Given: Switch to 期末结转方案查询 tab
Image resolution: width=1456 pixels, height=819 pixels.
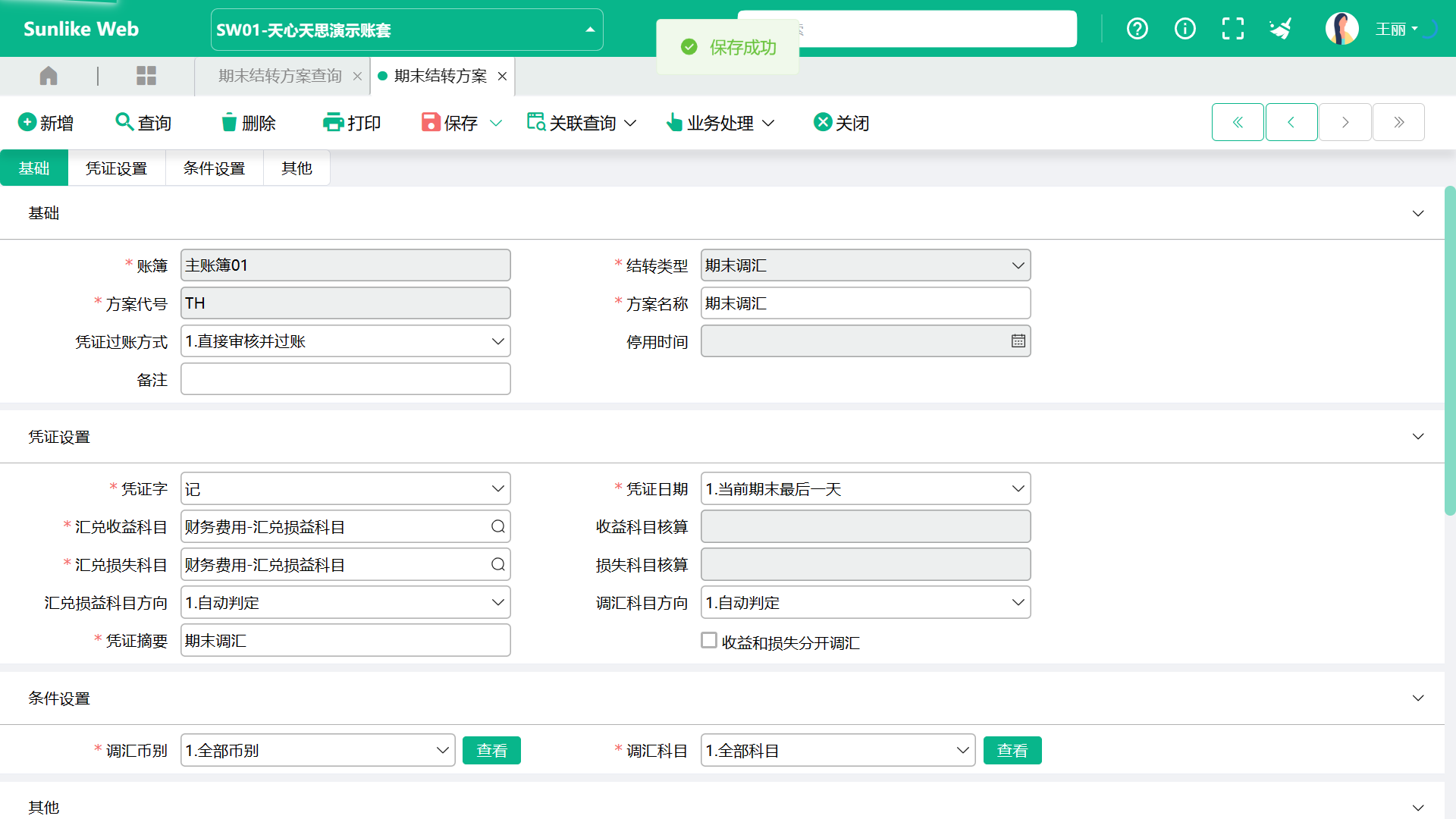Looking at the screenshot, I should [x=280, y=76].
